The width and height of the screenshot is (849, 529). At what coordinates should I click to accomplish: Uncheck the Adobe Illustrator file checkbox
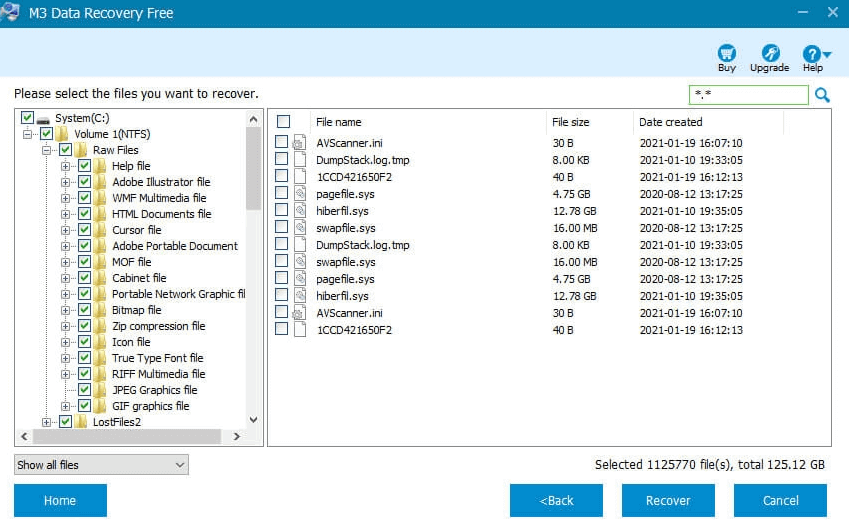(85, 182)
